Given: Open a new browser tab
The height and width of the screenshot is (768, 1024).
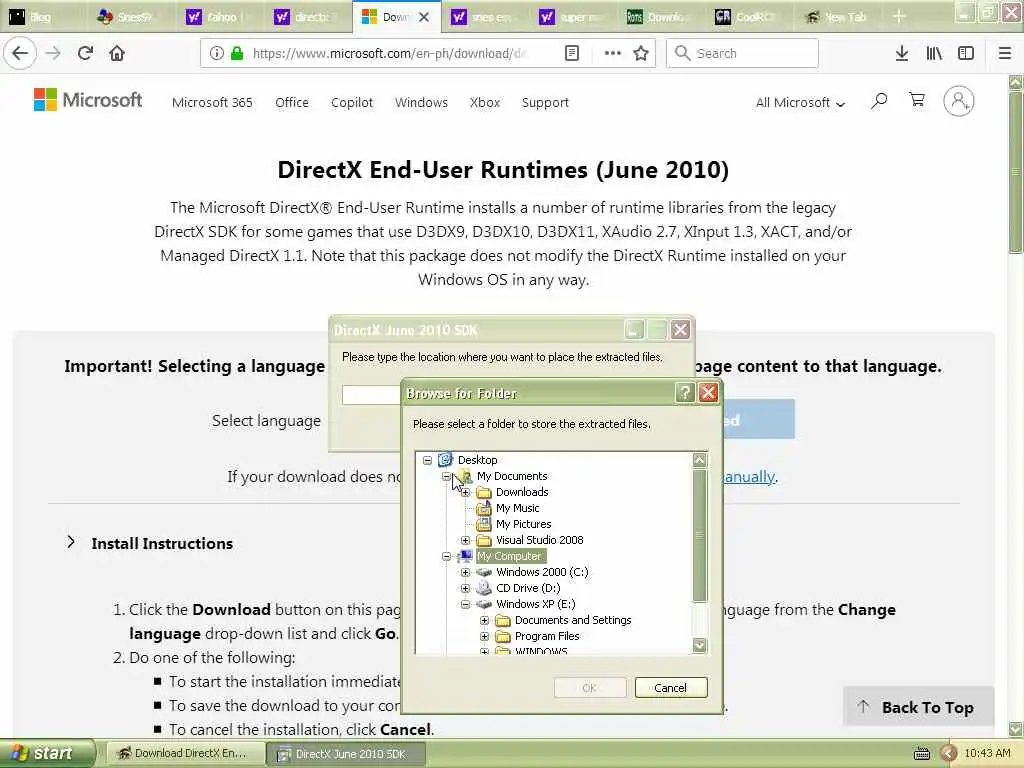Looking at the screenshot, I should tap(899, 16).
